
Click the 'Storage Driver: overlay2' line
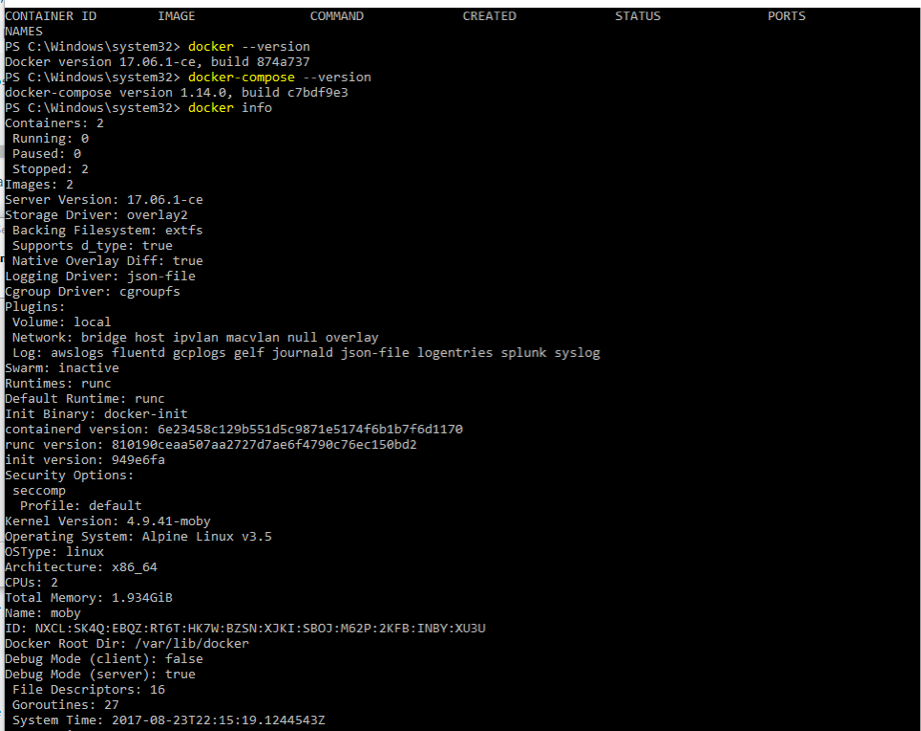tap(96, 215)
